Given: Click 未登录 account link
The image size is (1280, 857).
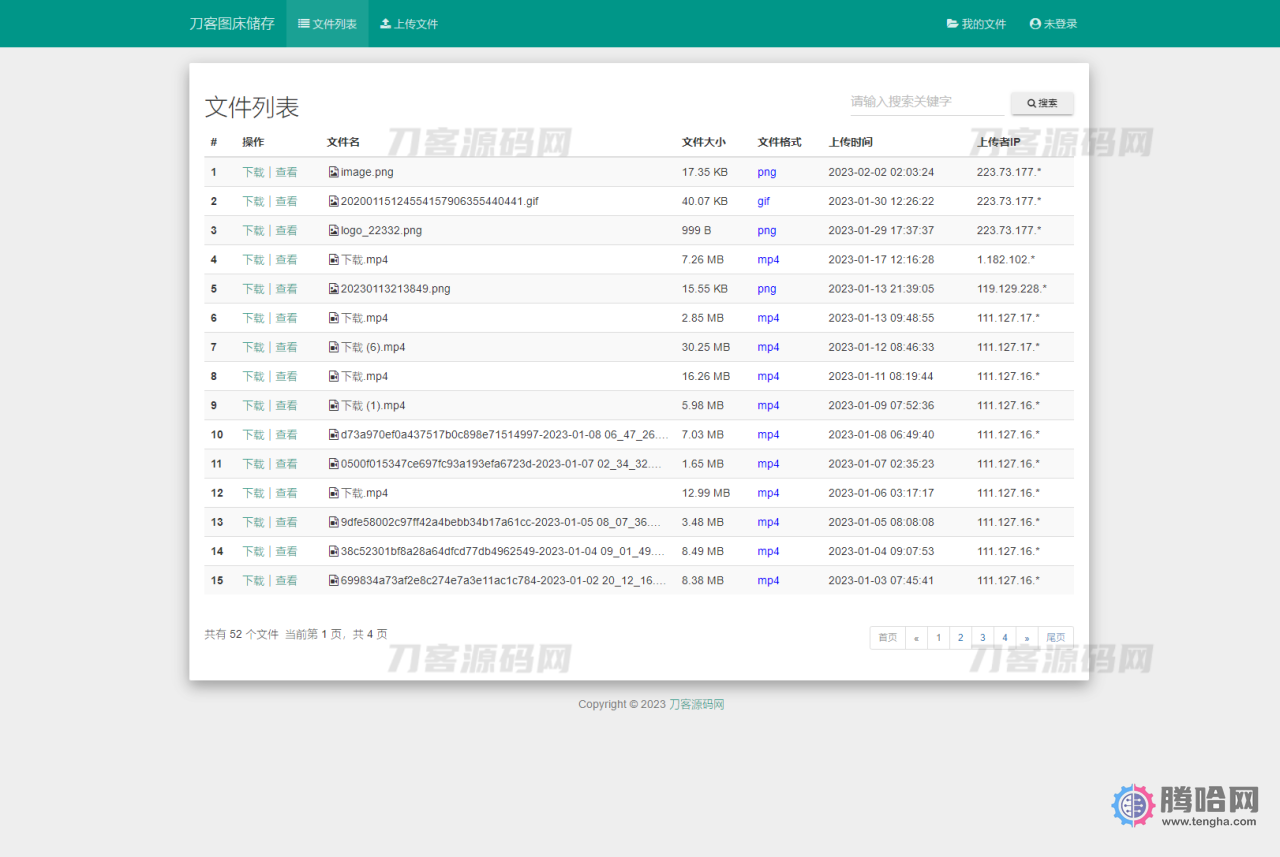Looking at the screenshot, I should click(x=1053, y=23).
